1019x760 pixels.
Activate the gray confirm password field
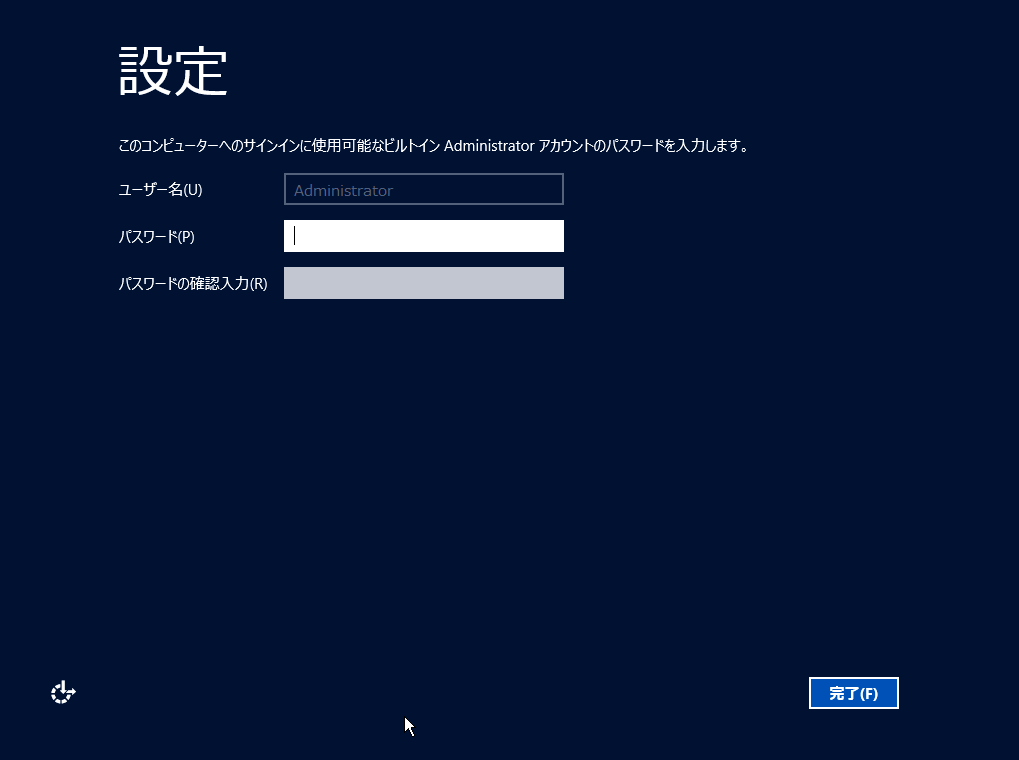pyautogui.click(x=424, y=283)
